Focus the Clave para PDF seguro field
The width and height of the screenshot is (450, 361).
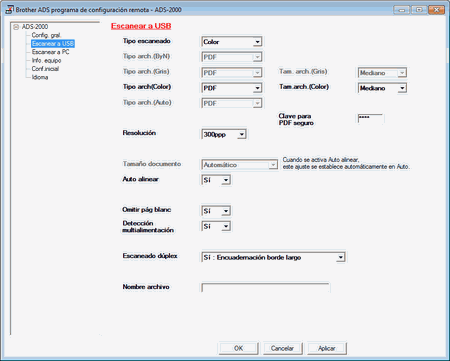click(370, 118)
